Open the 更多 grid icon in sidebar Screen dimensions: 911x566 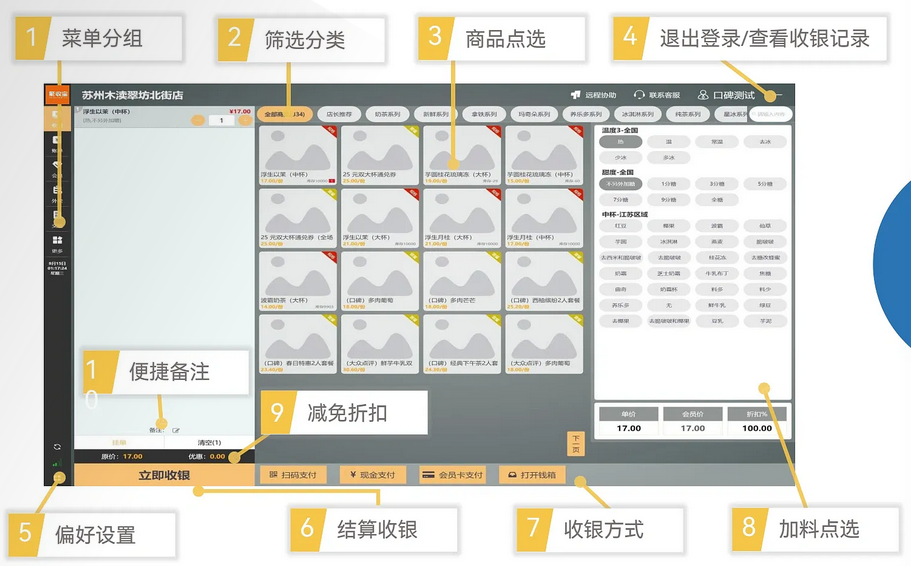(57, 241)
